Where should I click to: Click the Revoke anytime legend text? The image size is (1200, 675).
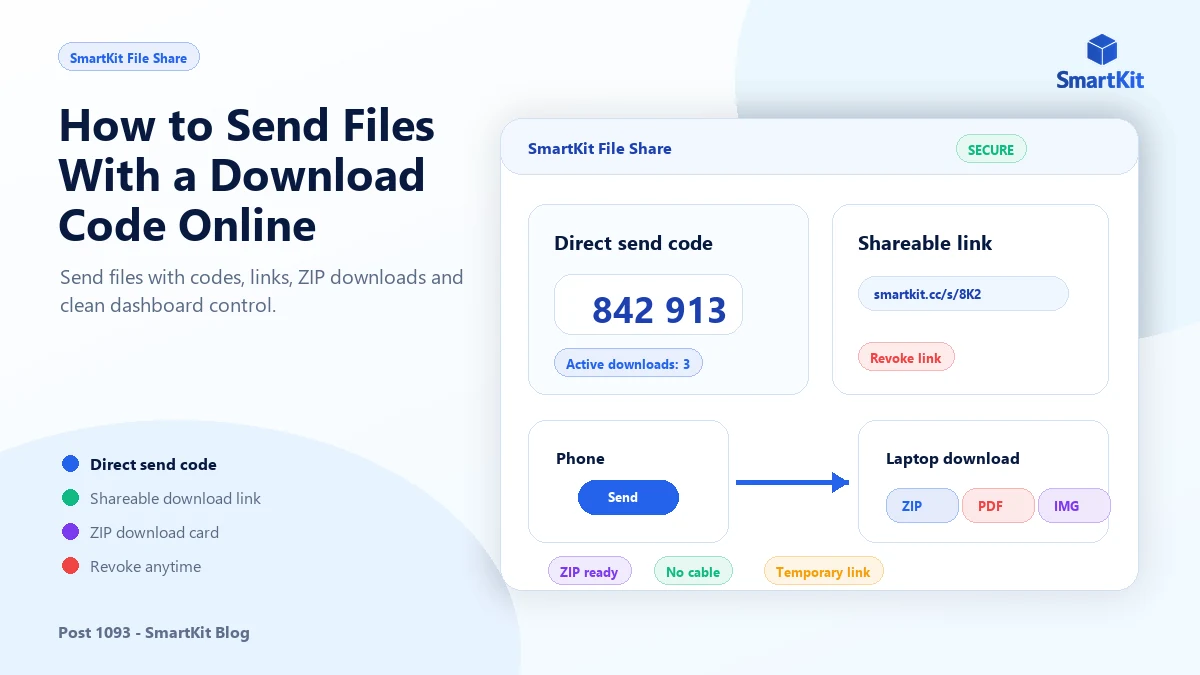coord(145,566)
